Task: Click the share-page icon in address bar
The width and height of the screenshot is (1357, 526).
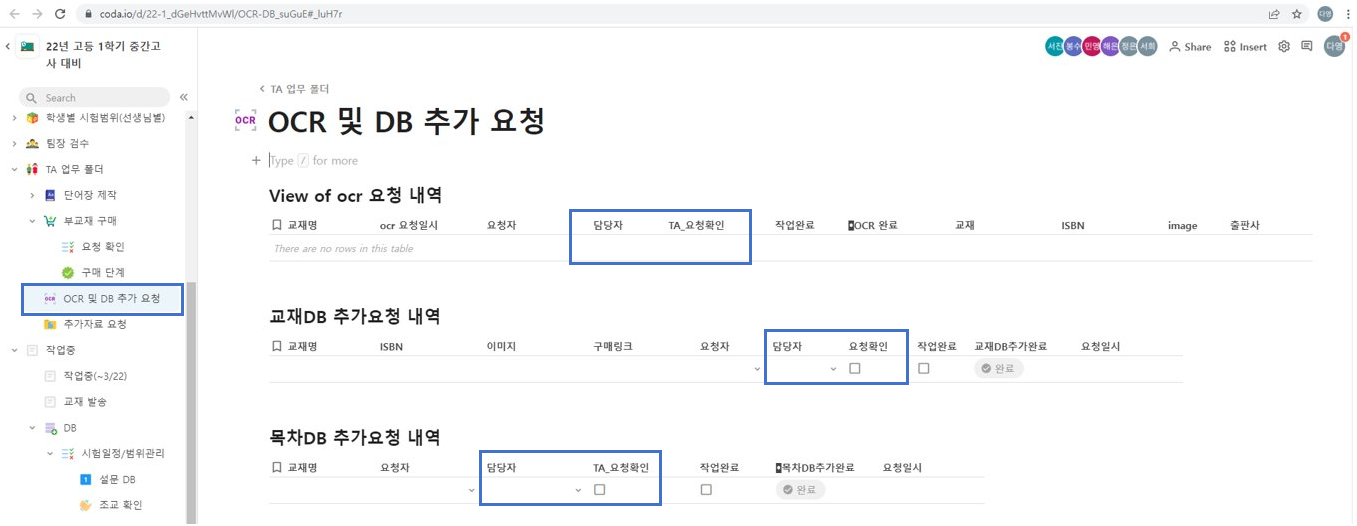Action: (1274, 14)
